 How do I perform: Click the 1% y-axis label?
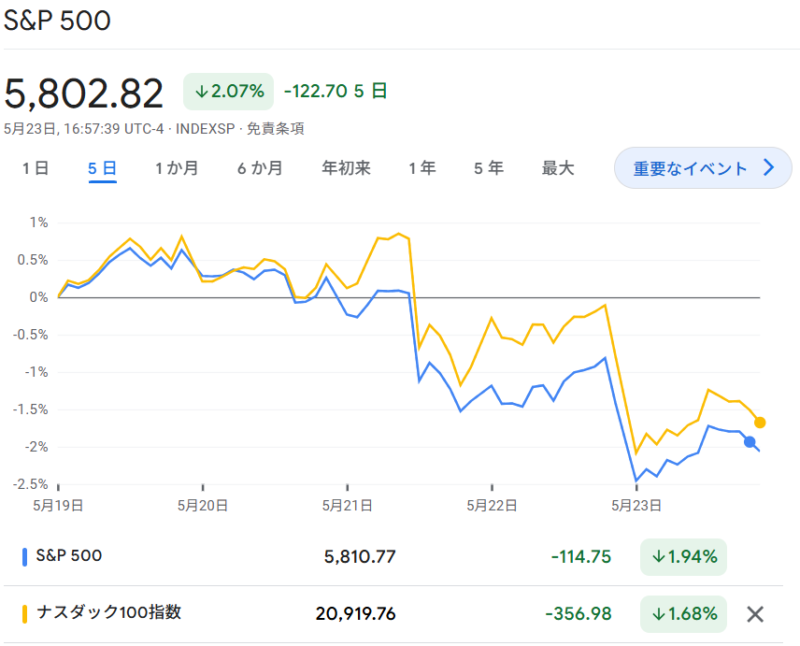[39, 222]
